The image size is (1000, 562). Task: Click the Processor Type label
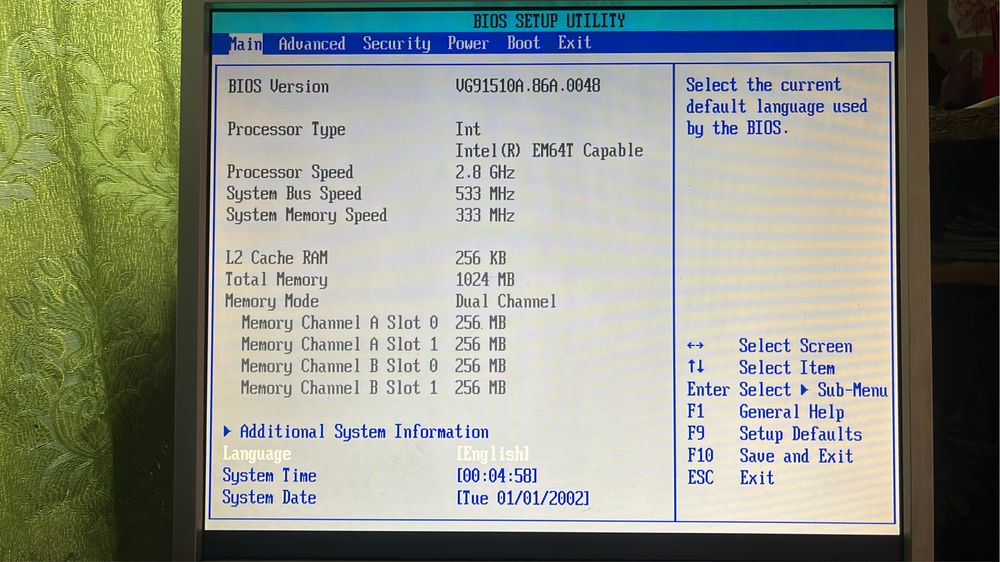pos(286,129)
